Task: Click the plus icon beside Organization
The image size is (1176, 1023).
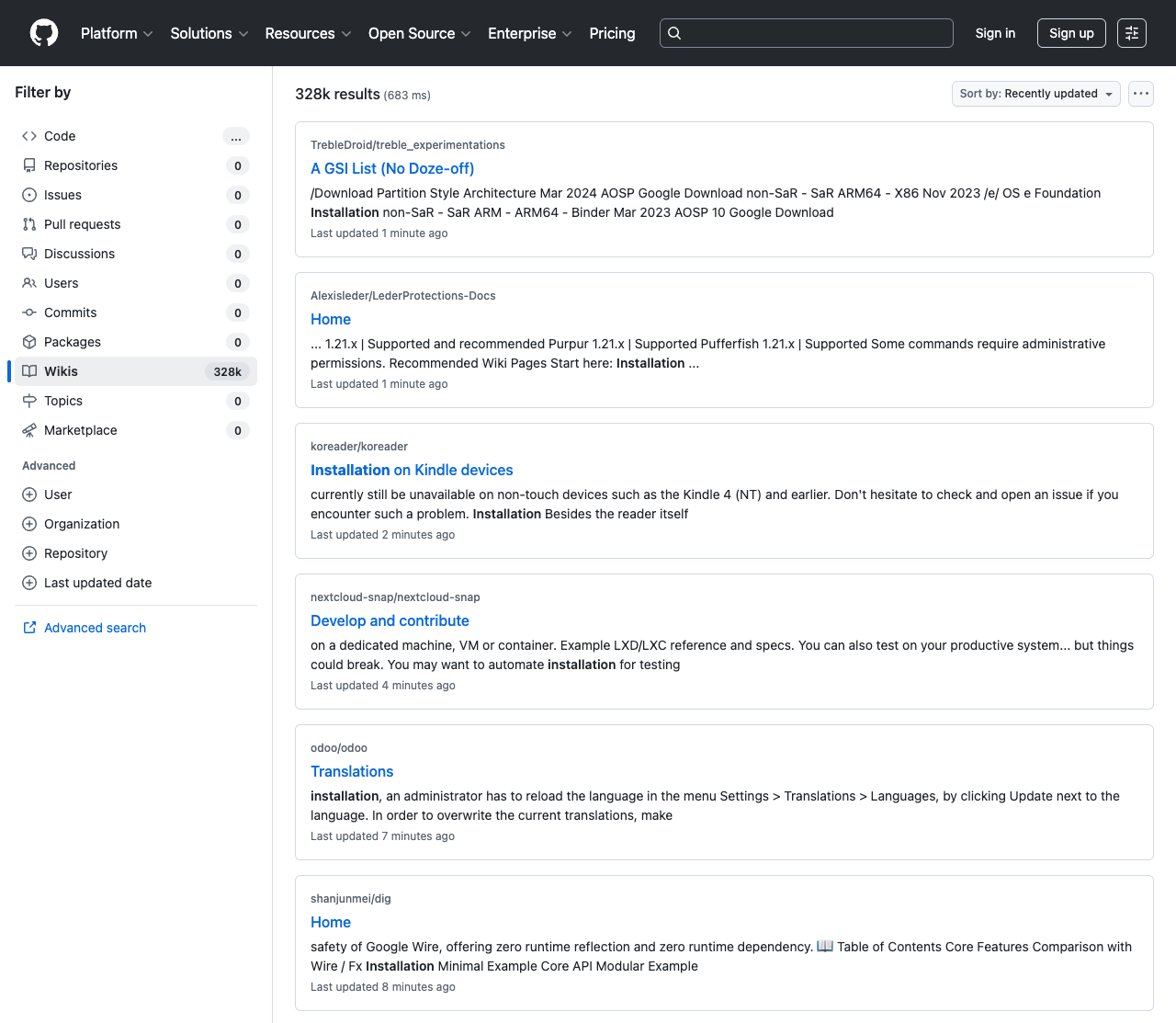Action: [29, 524]
